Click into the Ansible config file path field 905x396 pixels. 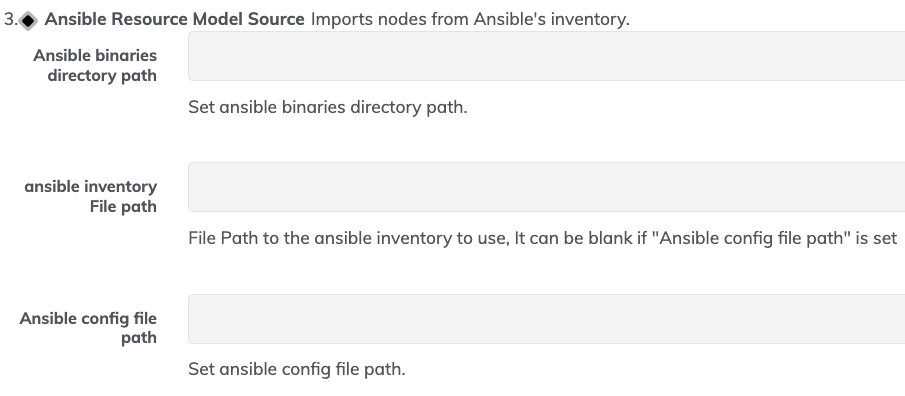tap(547, 319)
